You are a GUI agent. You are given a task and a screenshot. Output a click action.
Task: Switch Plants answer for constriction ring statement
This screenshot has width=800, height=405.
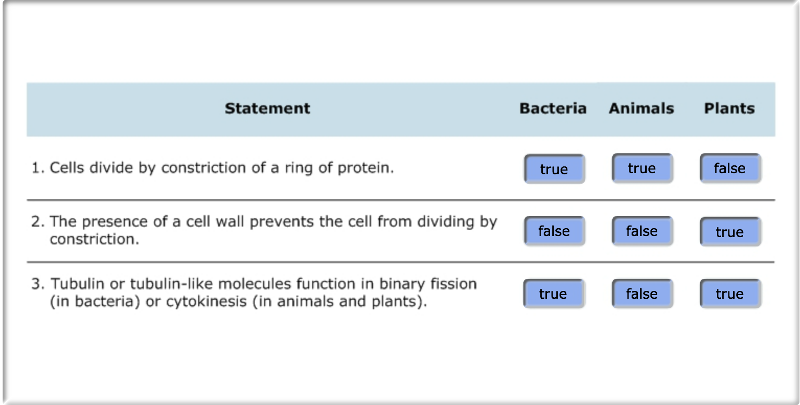730,169
